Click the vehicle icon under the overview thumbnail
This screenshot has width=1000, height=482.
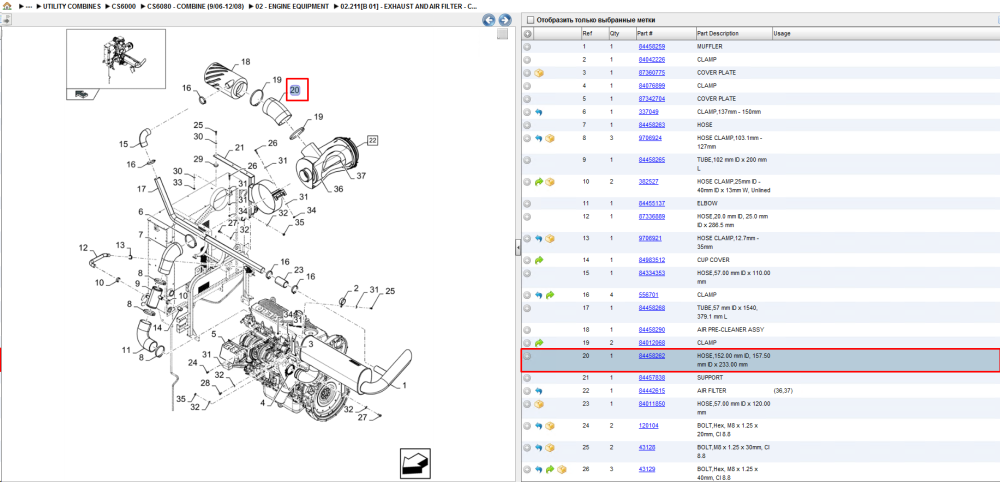tap(81, 94)
